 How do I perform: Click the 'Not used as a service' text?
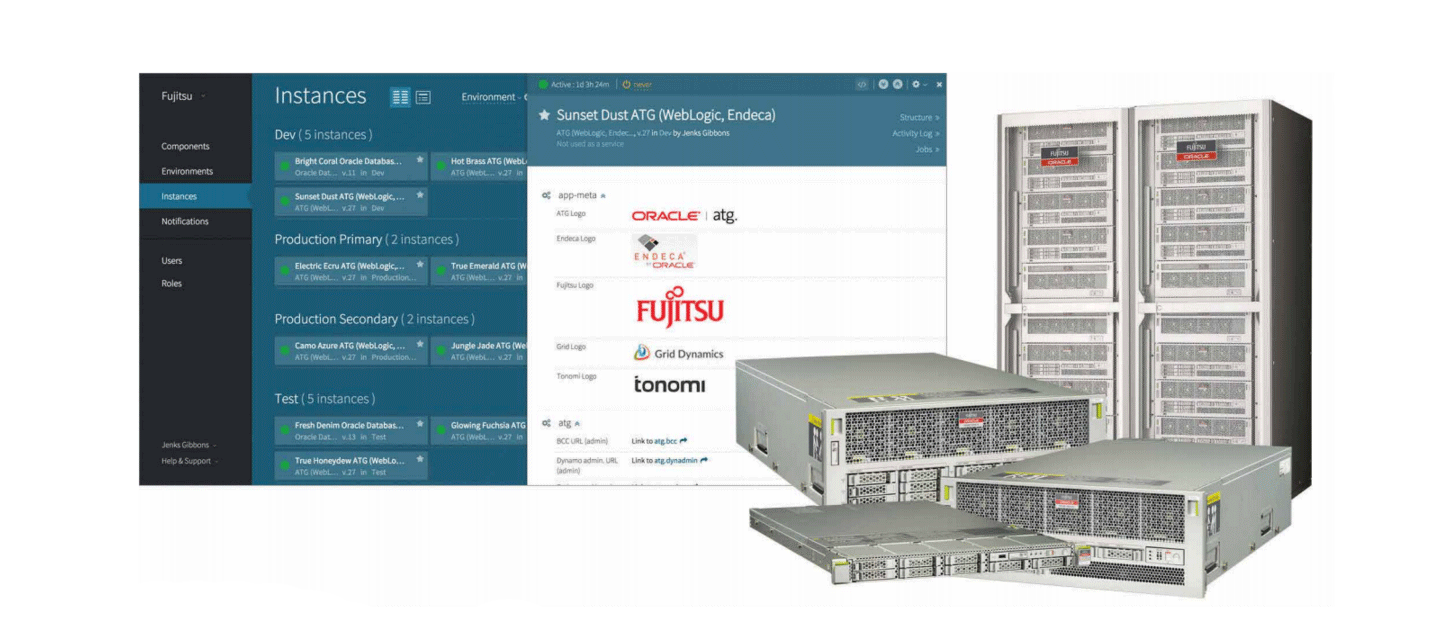[590, 144]
